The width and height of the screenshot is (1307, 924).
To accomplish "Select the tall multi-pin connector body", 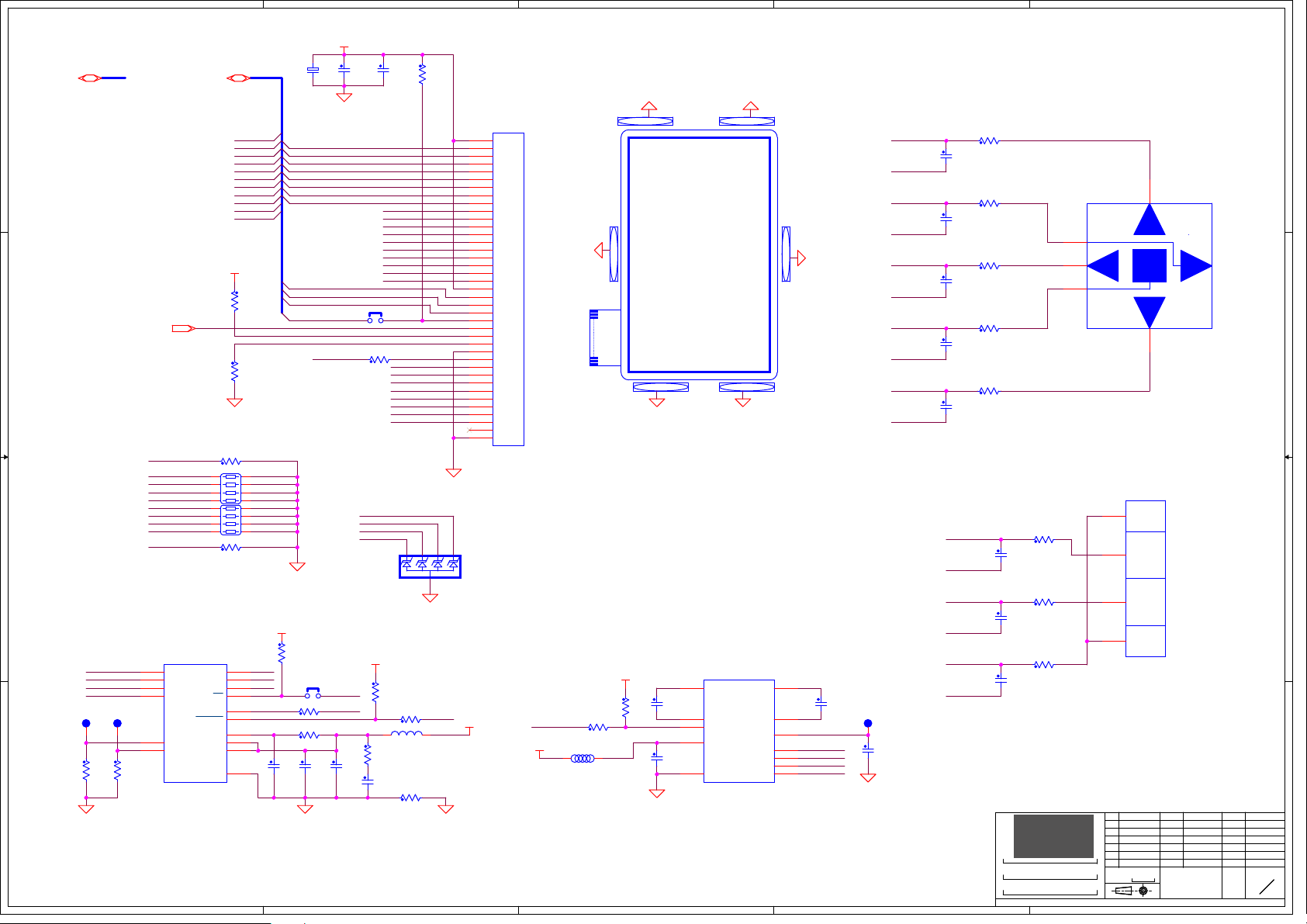I will point(508,289).
